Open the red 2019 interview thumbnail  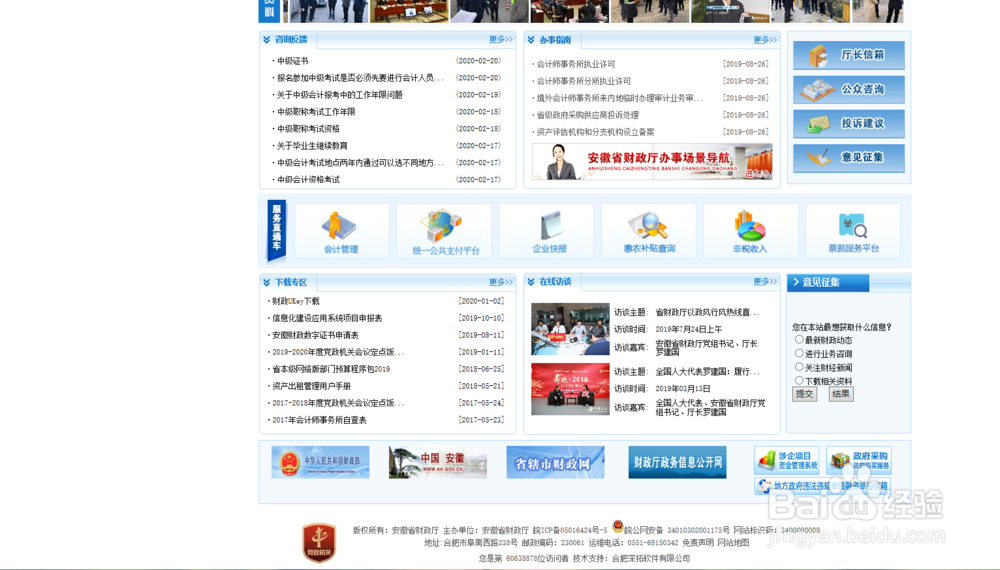pyautogui.click(x=570, y=389)
